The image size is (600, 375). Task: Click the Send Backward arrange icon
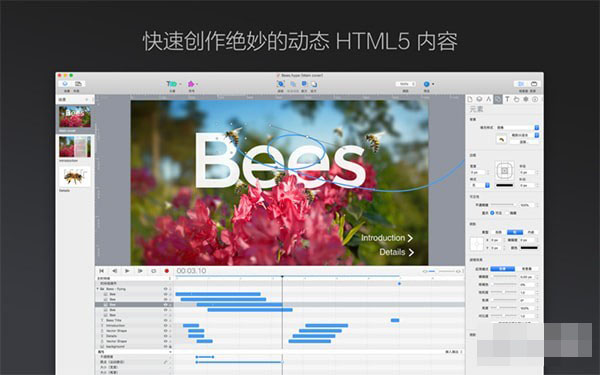coord(314,84)
